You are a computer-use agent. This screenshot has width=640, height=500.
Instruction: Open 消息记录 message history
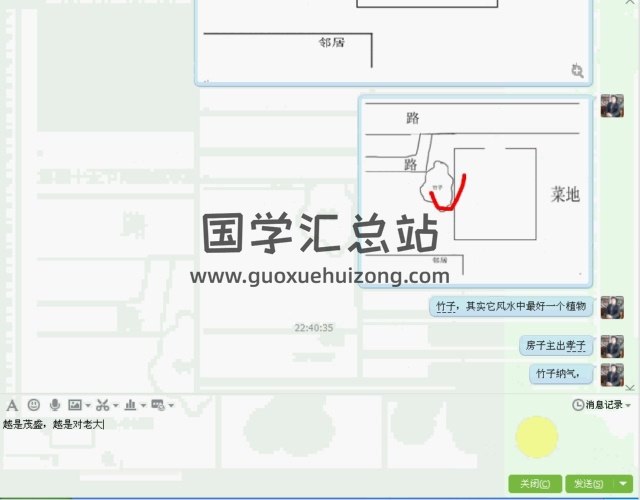[598, 405]
